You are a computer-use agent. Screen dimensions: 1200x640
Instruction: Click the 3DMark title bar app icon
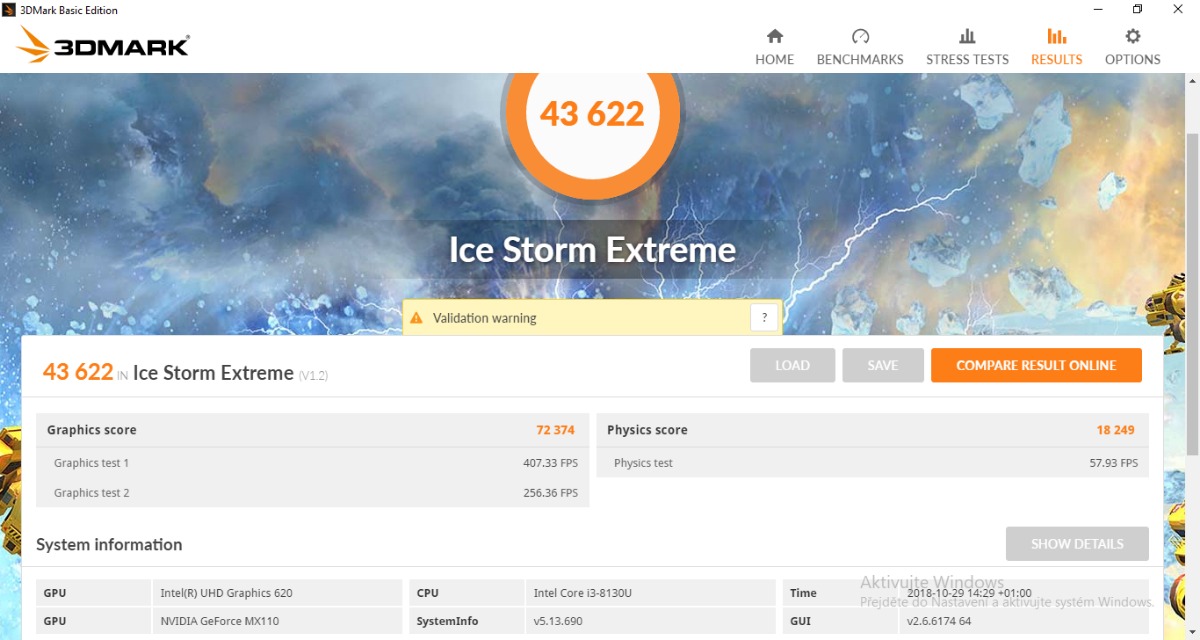pyautogui.click(x=9, y=10)
